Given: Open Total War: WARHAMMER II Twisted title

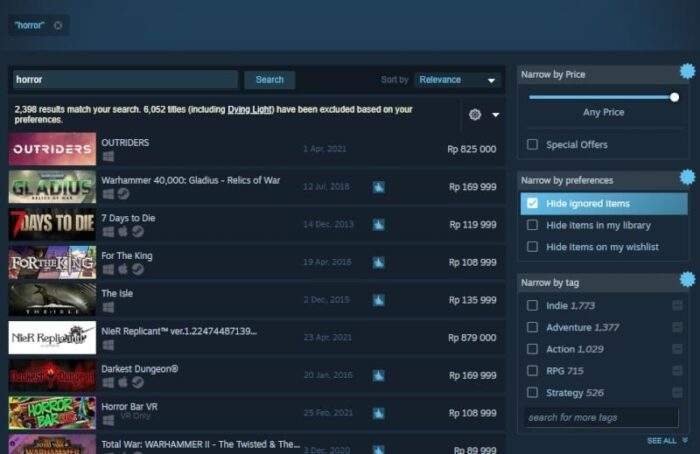Looking at the screenshot, I should (x=200, y=444).
